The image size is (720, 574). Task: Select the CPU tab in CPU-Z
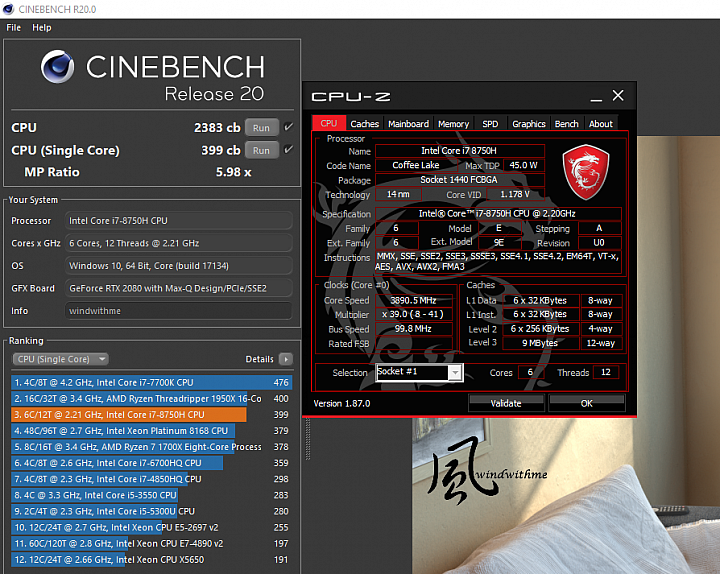[x=329, y=123]
